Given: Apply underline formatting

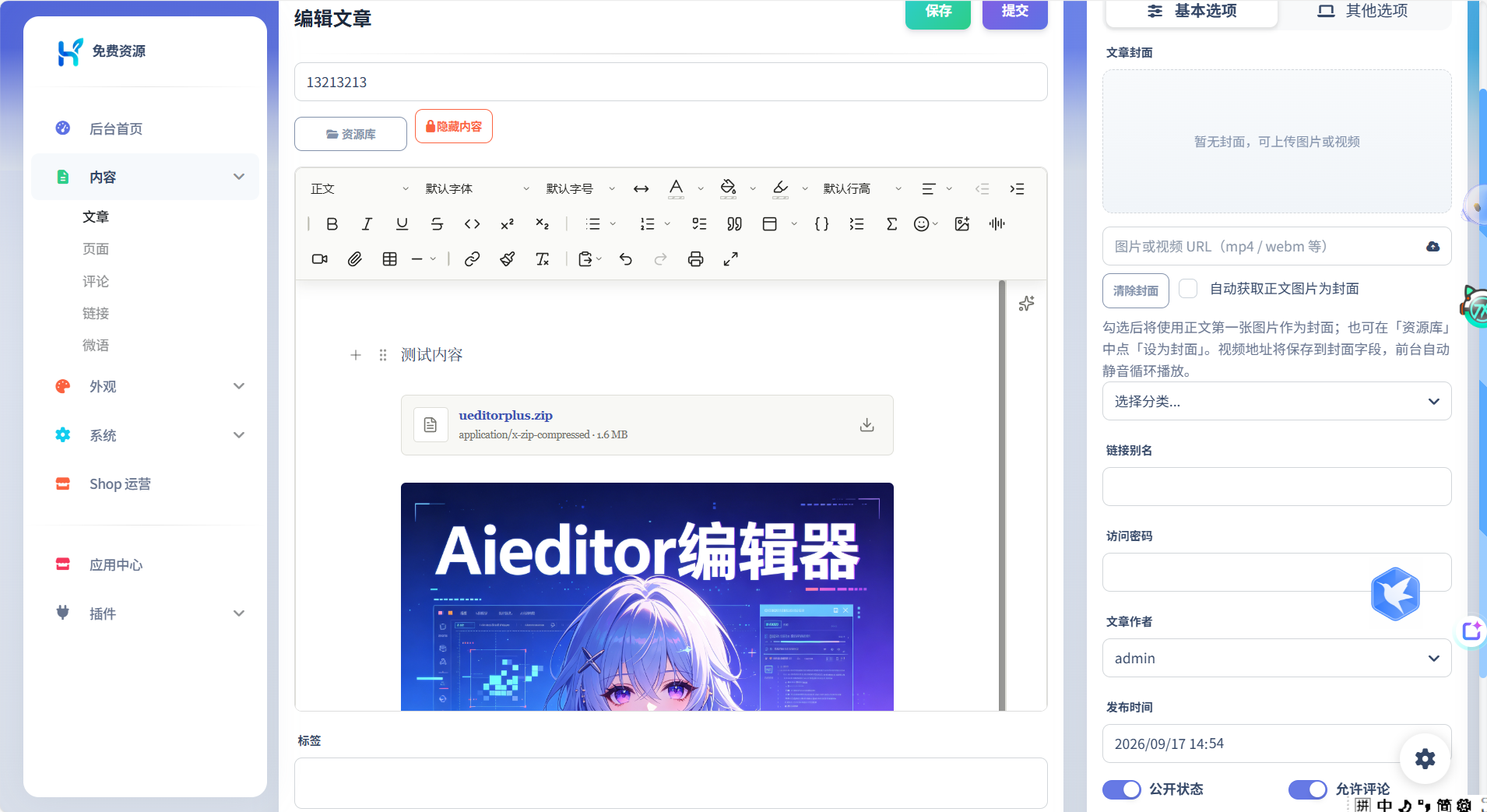Looking at the screenshot, I should click(402, 224).
